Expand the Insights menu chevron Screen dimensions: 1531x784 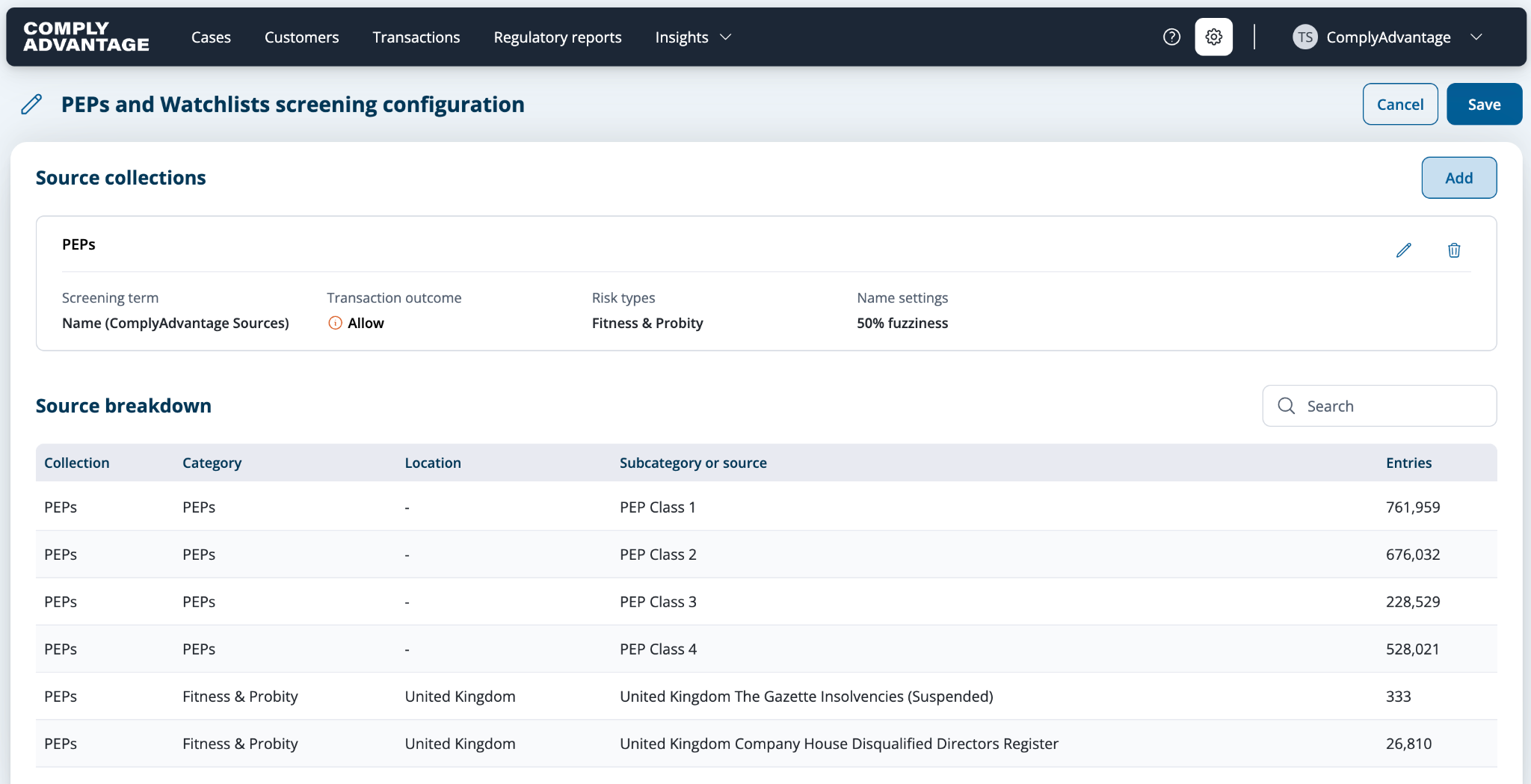[725, 37]
